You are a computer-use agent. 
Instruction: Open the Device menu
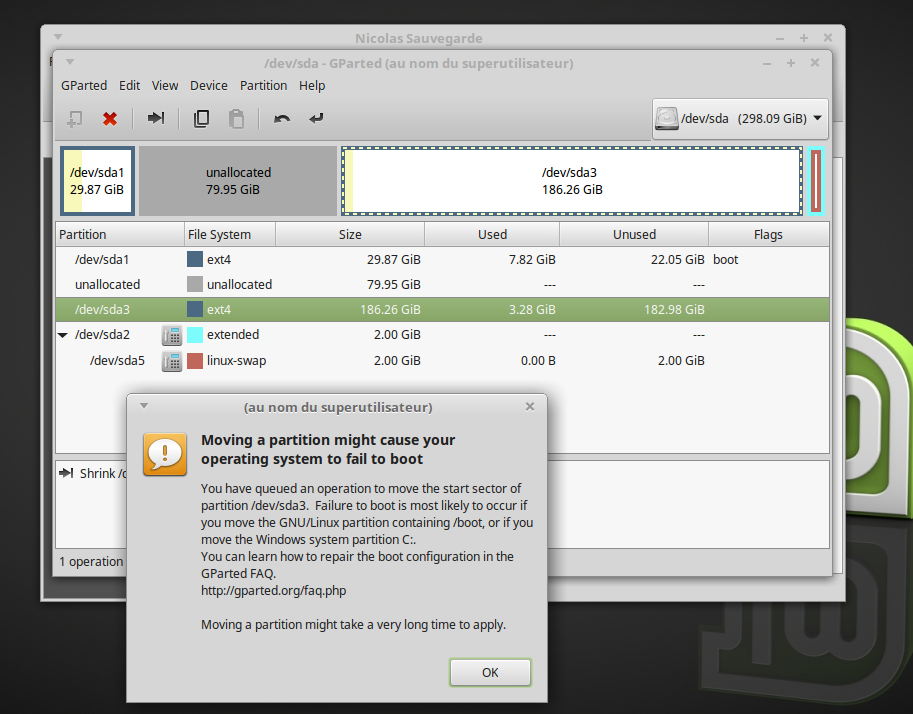tap(208, 86)
